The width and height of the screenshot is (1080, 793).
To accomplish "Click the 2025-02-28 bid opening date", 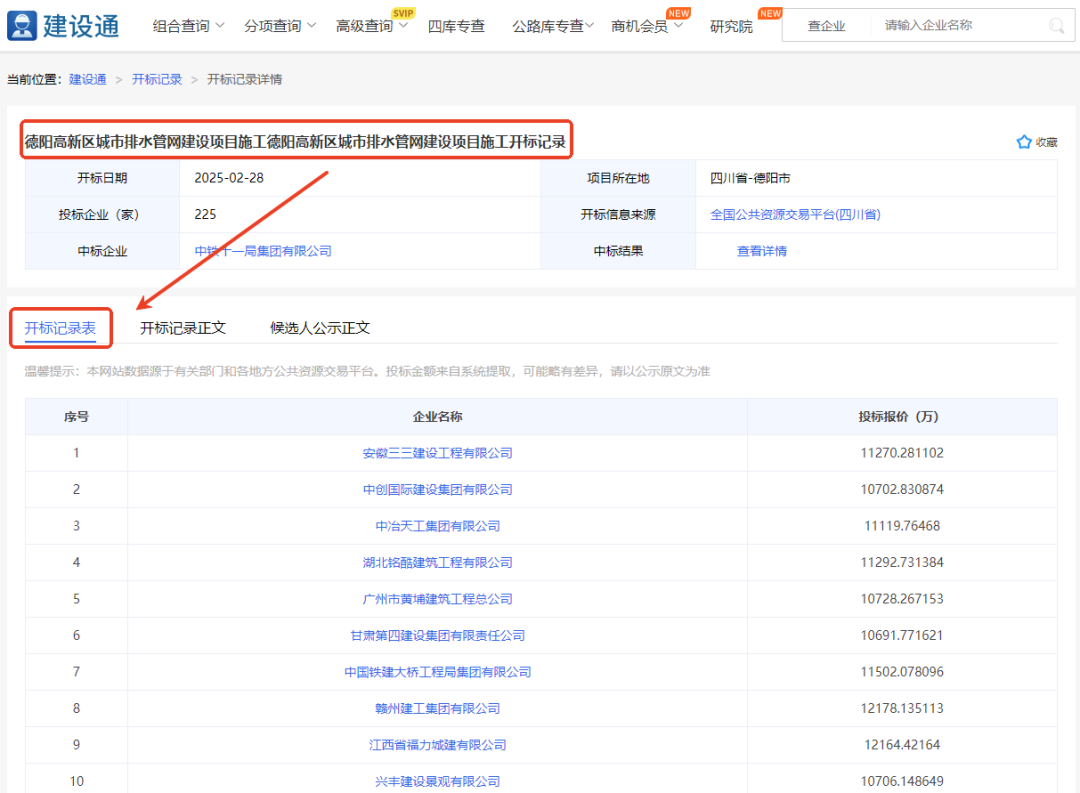I will point(229,178).
